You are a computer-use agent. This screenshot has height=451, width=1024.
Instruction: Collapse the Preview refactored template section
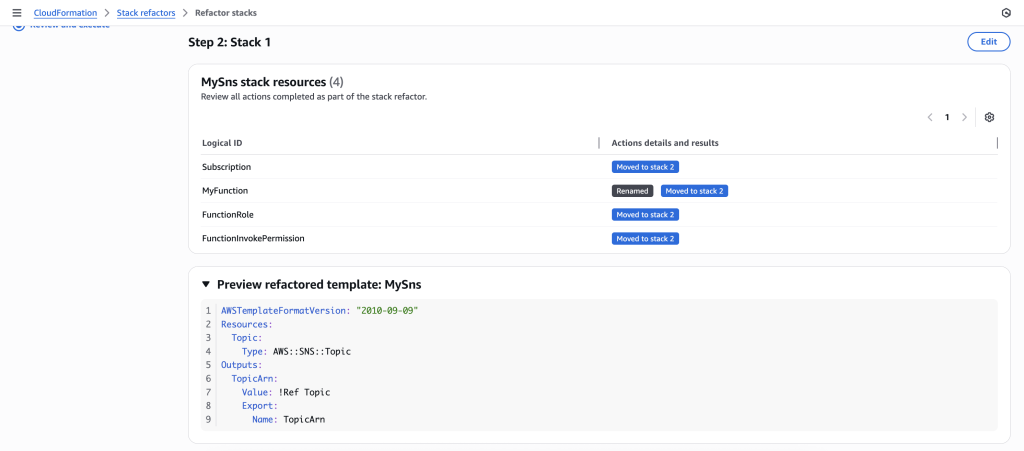click(x=206, y=285)
